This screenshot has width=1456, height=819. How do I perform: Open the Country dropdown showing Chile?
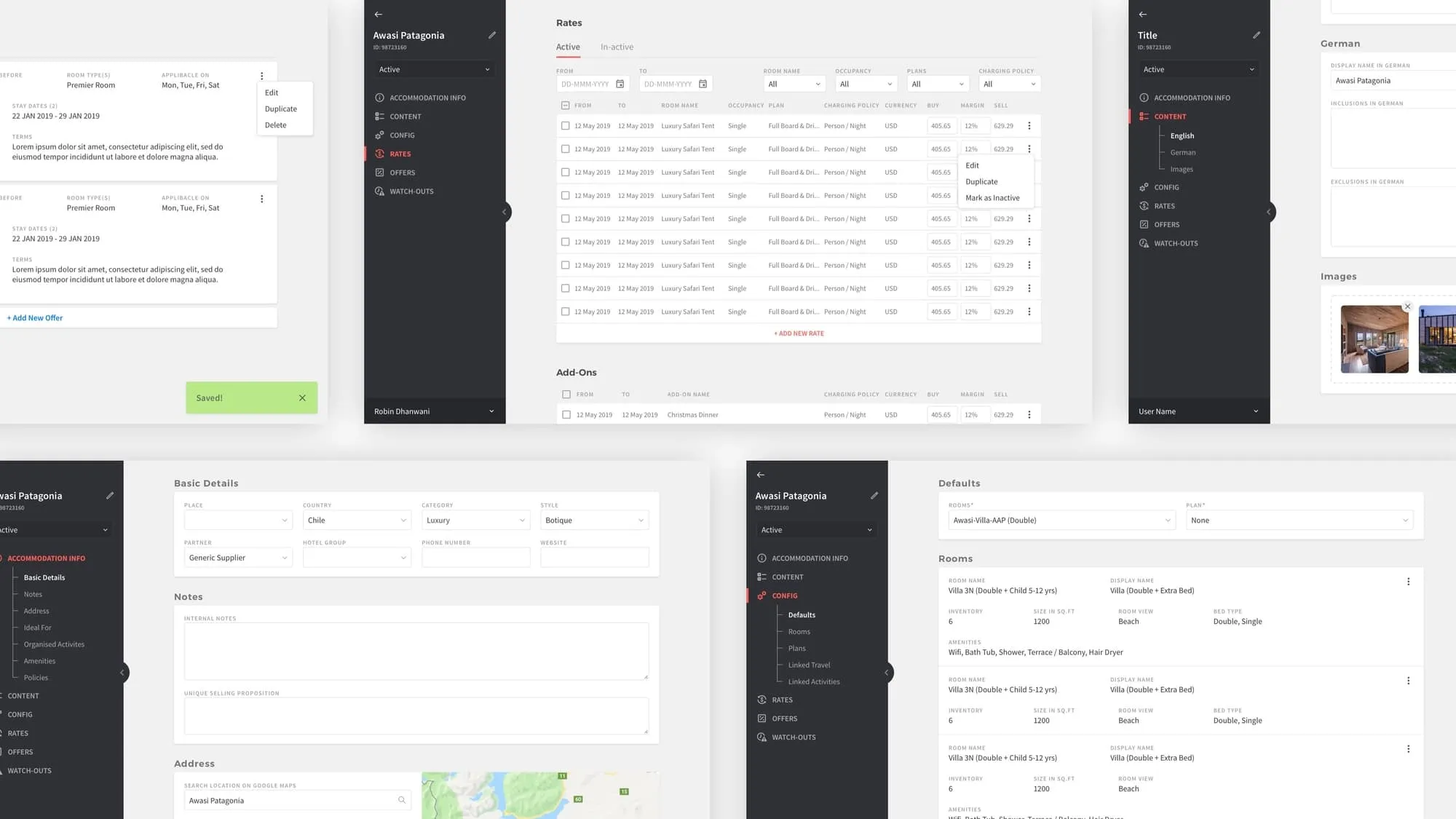[x=357, y=521]
